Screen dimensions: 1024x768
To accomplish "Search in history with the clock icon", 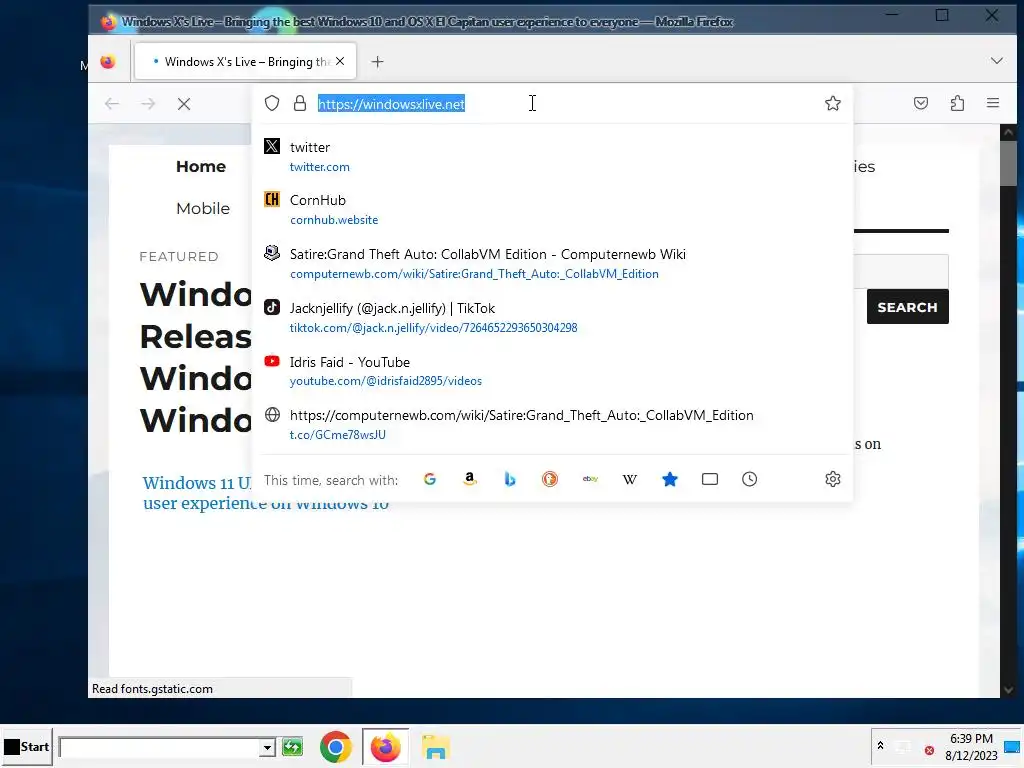I will pos(750,479).
